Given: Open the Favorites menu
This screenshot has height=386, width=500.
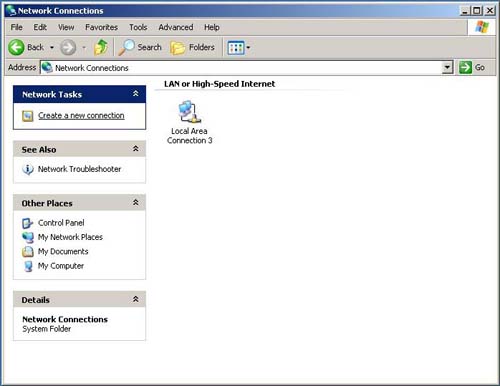Looking at the screenshot, I should [101, 27].
